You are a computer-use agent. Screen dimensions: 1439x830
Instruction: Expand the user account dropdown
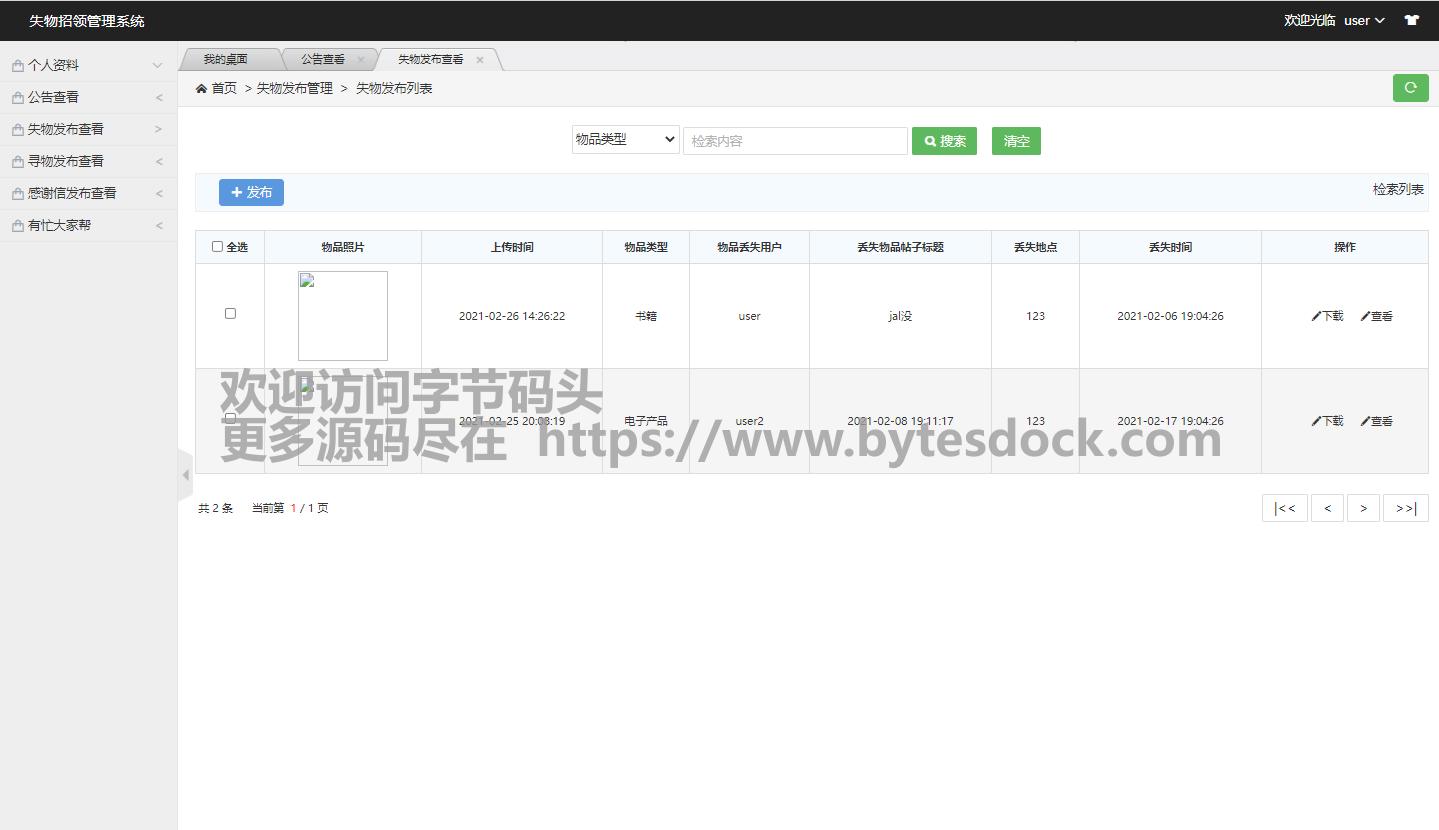1363,20
